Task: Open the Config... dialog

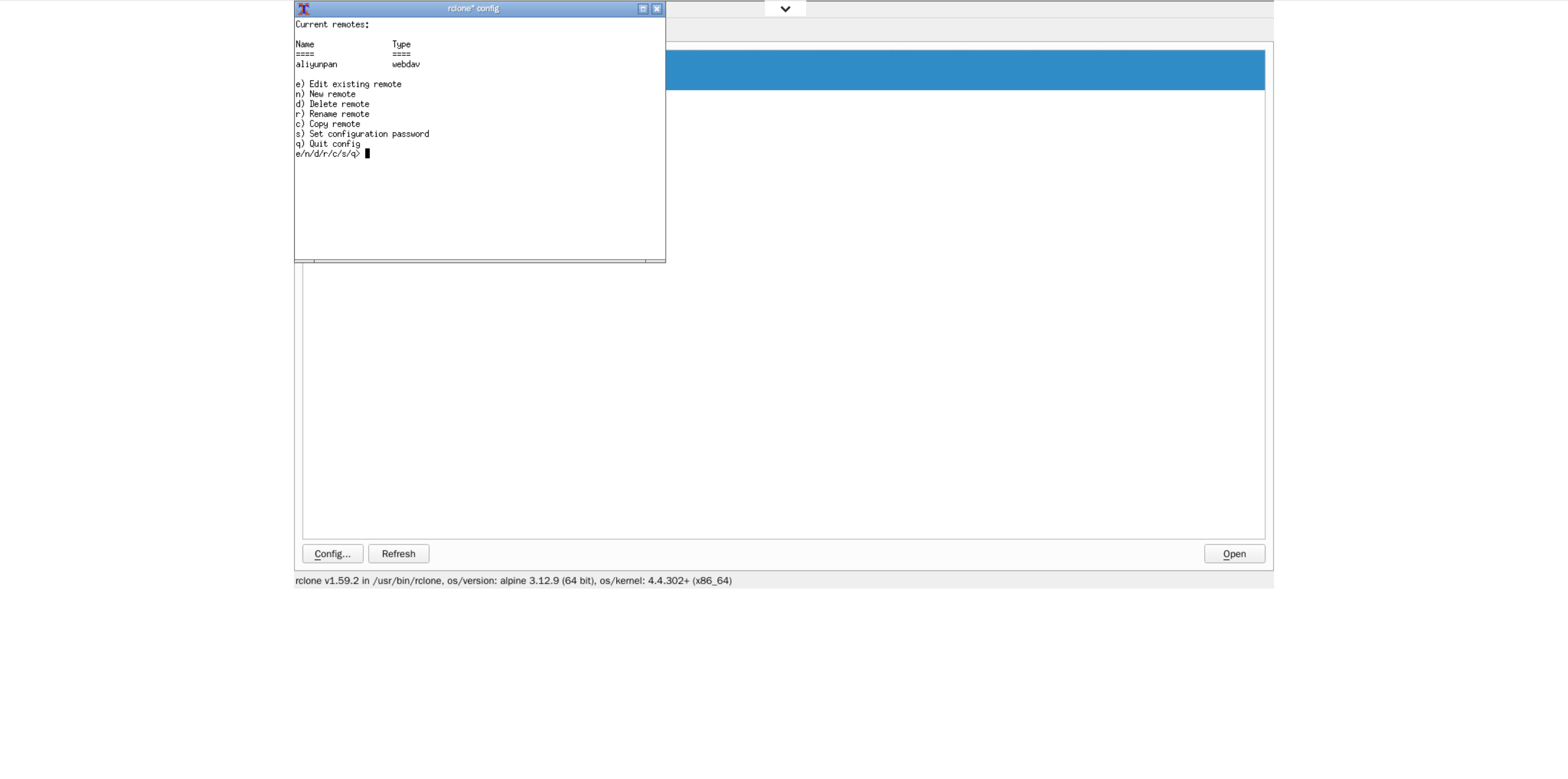Action: point(333,554)
